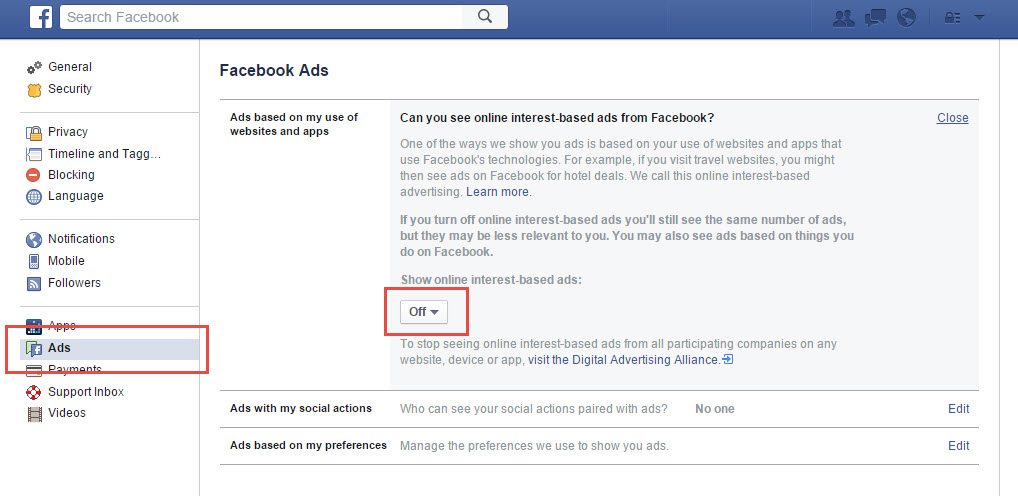
Task: Open the interest-based ads Off dropdown
Action: pos(424,312)
